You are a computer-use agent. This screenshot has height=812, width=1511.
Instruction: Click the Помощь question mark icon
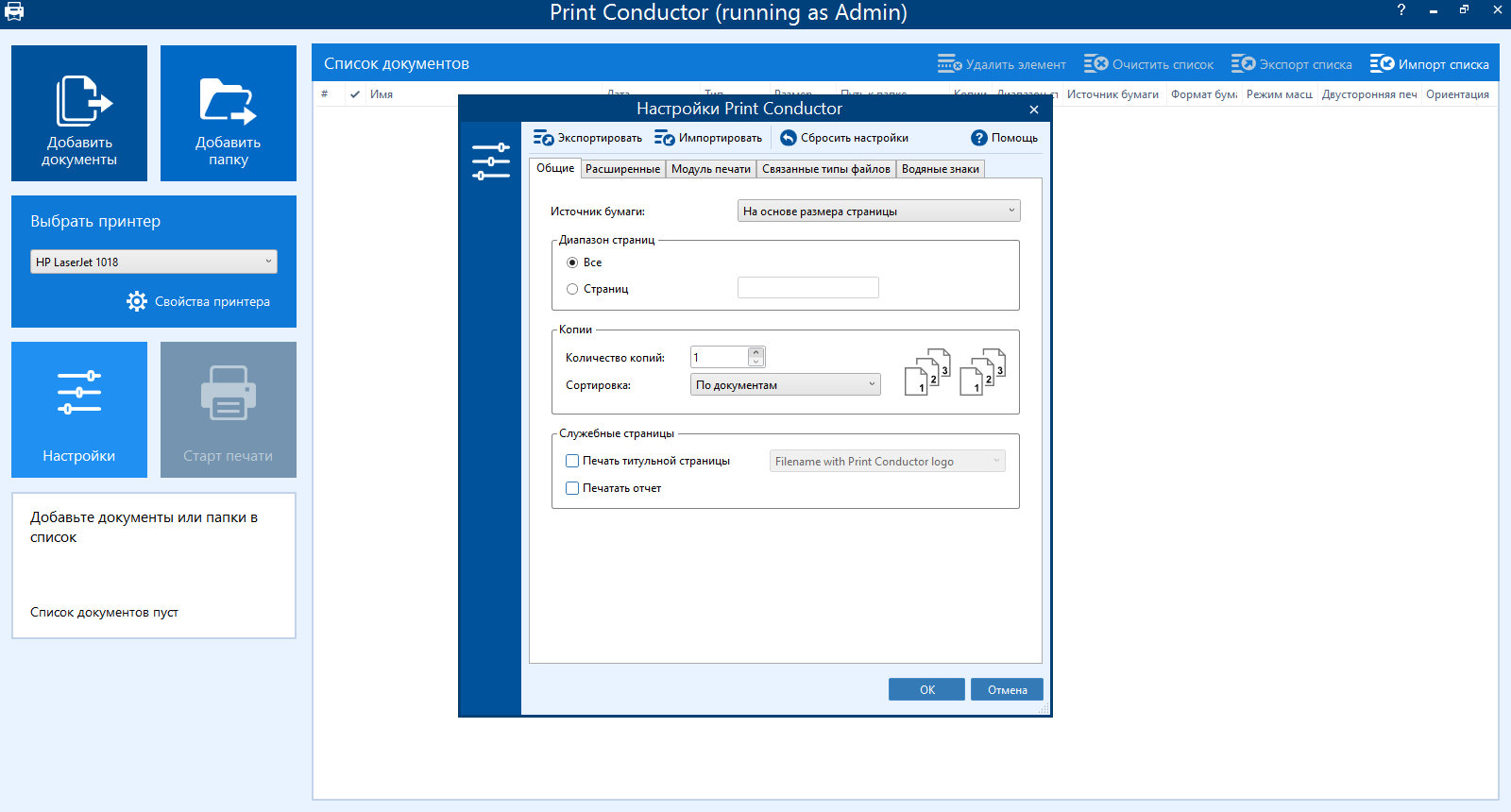[x=979, y=138]
